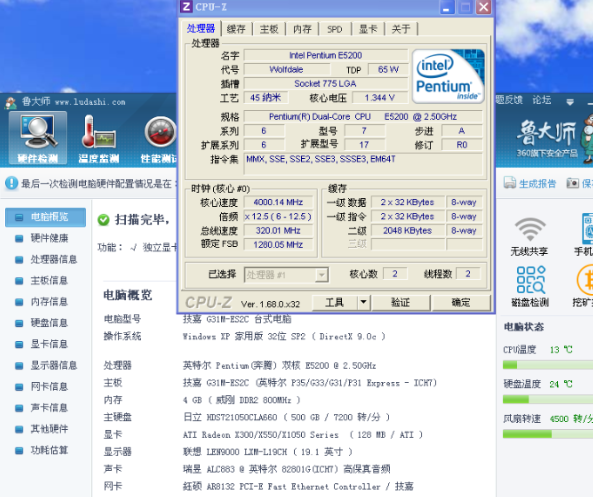
Task: Switch to SPD tab in CPU-Z
Action: click(x=335, y=29)
